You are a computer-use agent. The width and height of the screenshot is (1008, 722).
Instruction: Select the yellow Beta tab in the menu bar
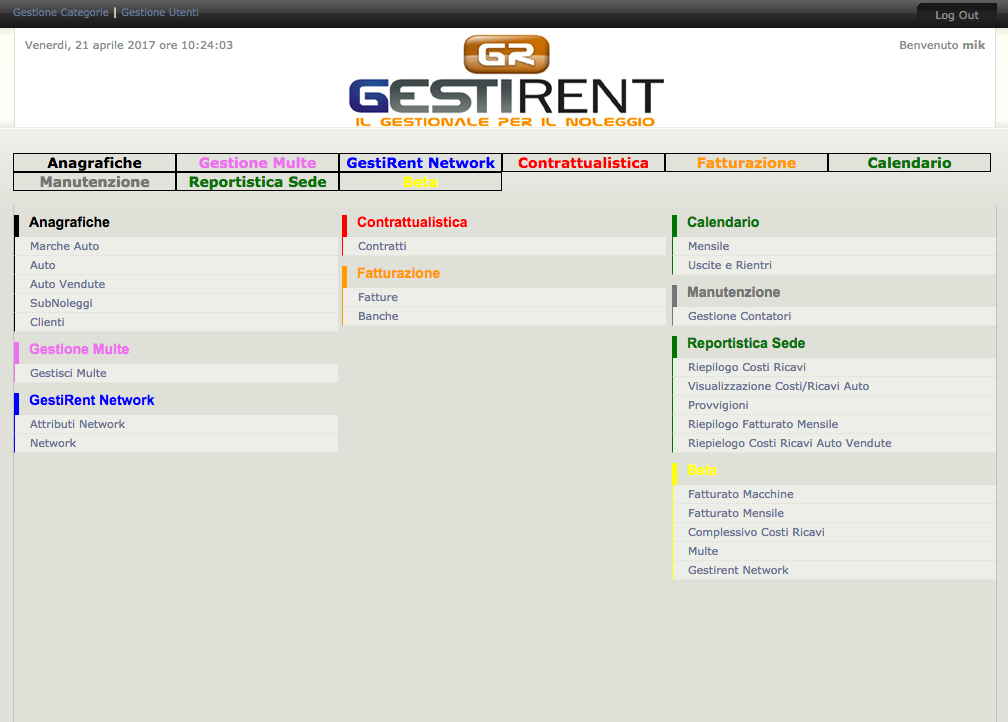point(420,182)
